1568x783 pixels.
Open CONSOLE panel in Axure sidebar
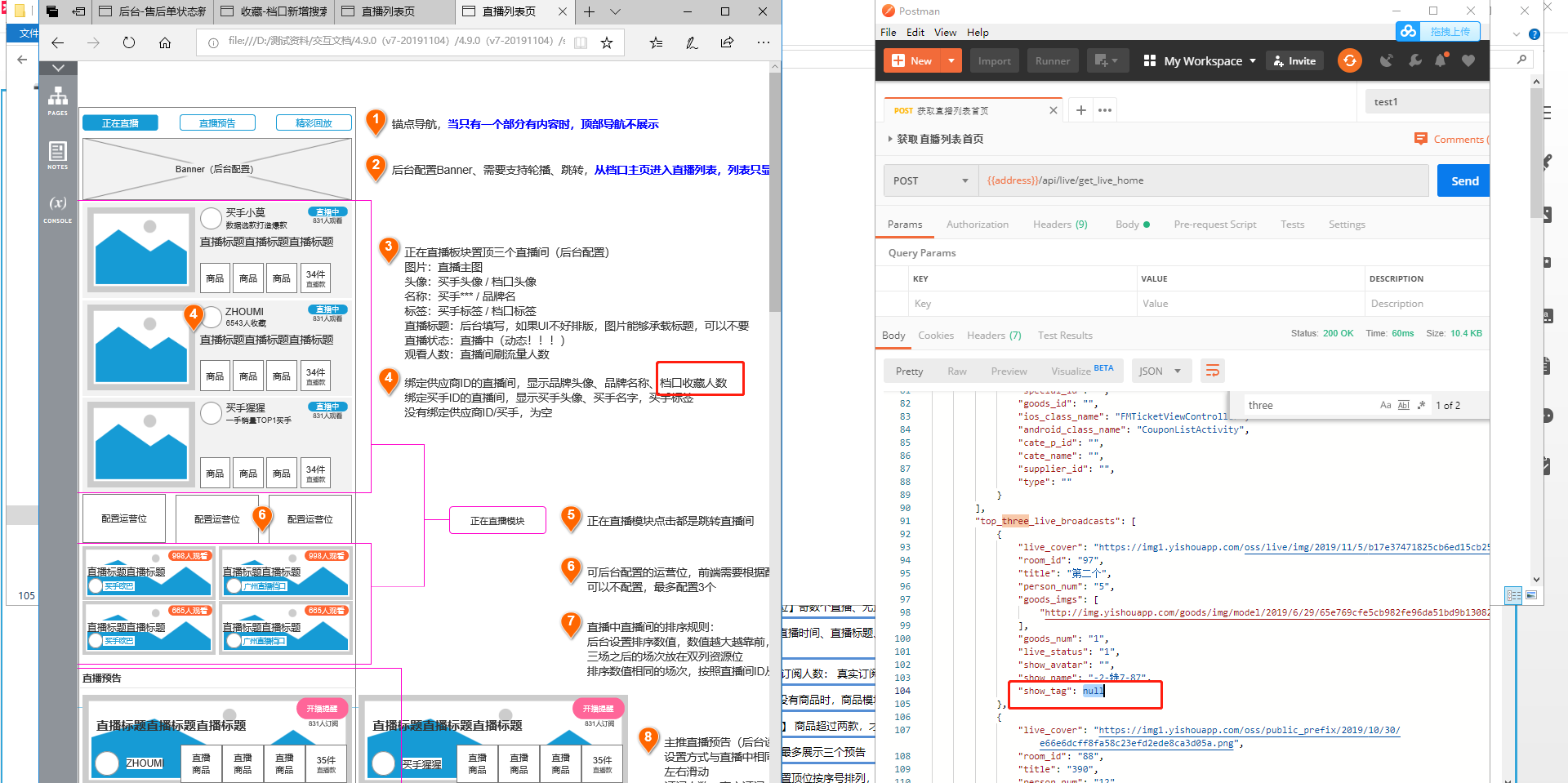(x=57, y=208)
